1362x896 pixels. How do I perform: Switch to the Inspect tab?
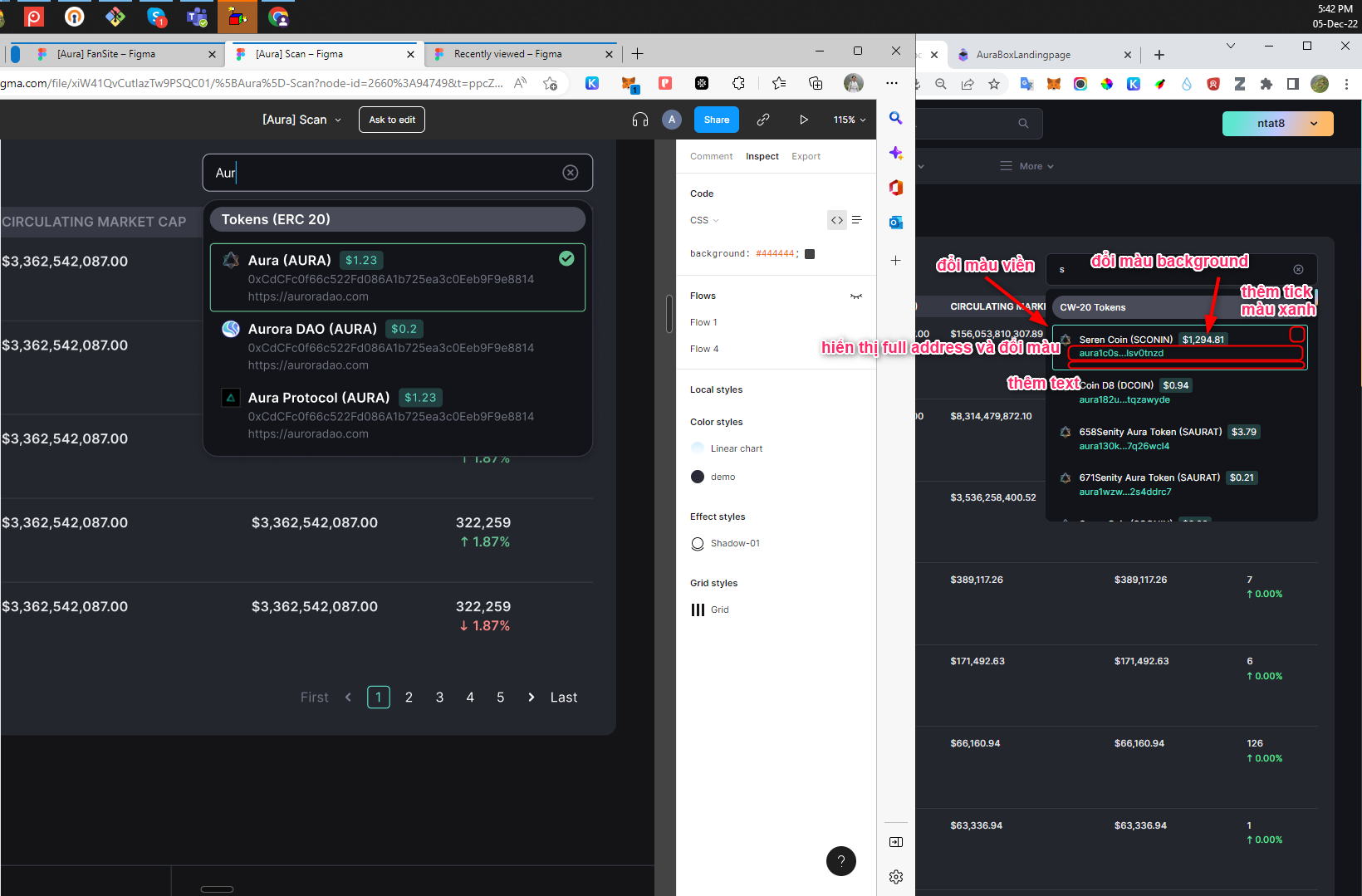point(762,156)
